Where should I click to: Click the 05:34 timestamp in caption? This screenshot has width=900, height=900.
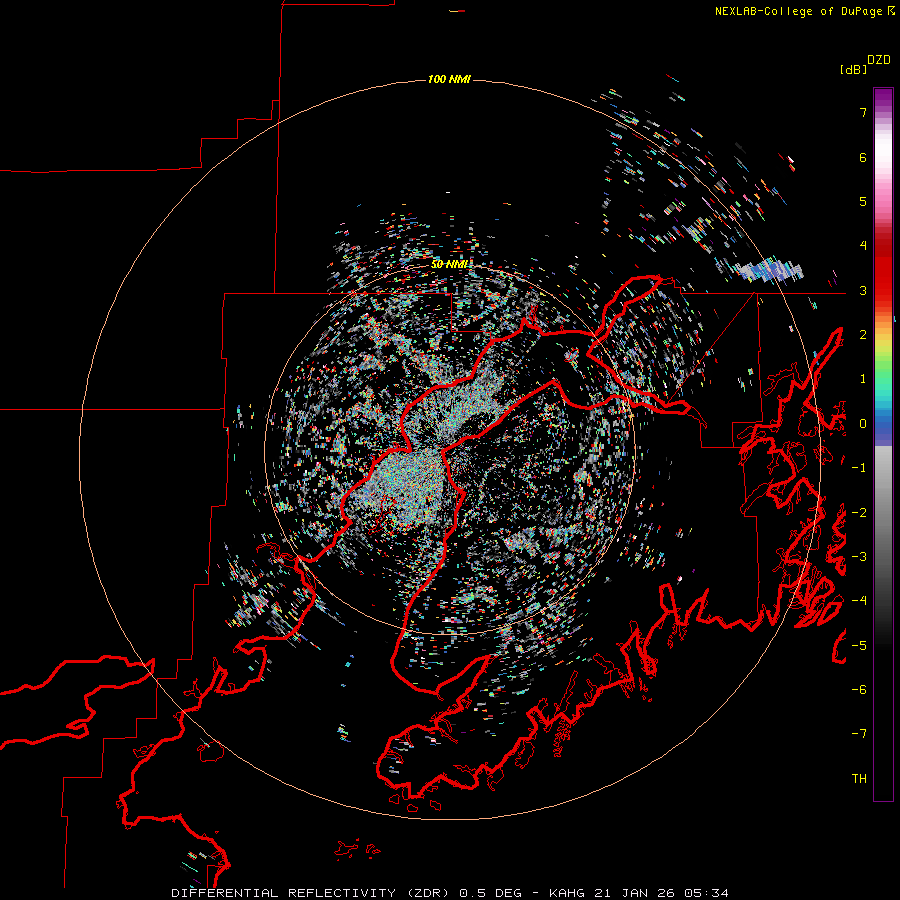[706, 893]
